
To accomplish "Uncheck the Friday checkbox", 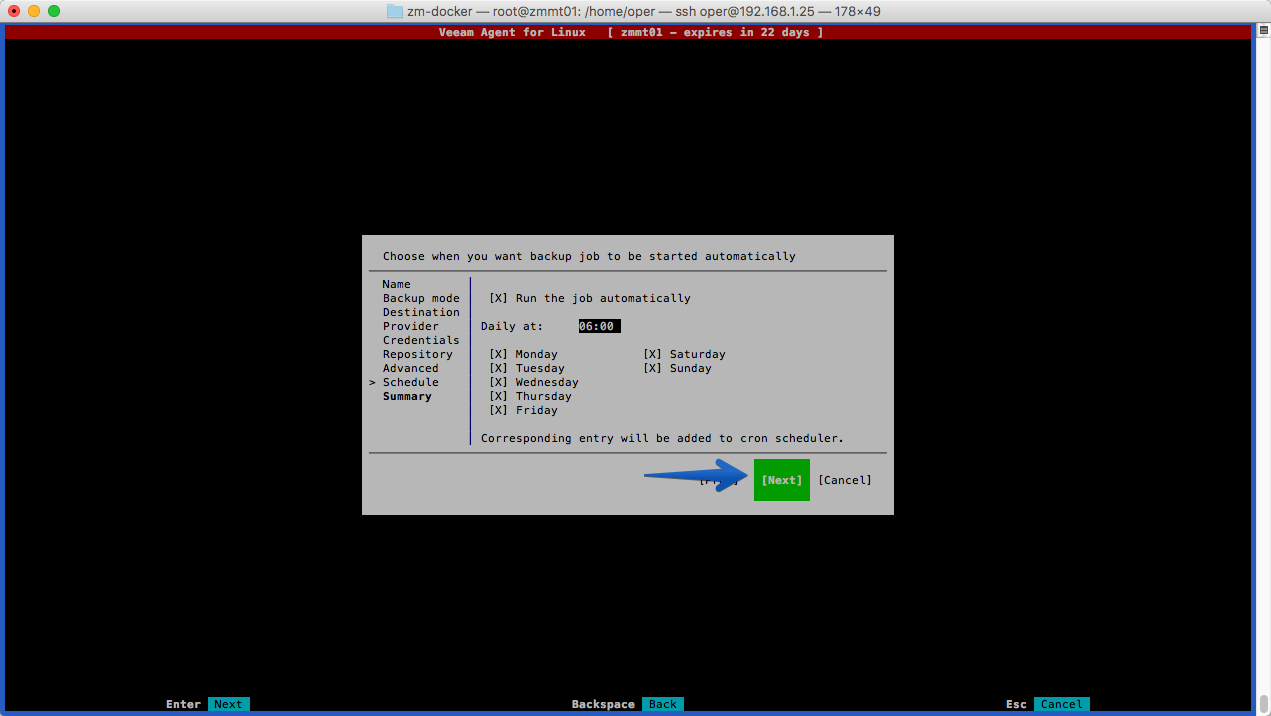I will pyautogui.click(x=498, y=410).
